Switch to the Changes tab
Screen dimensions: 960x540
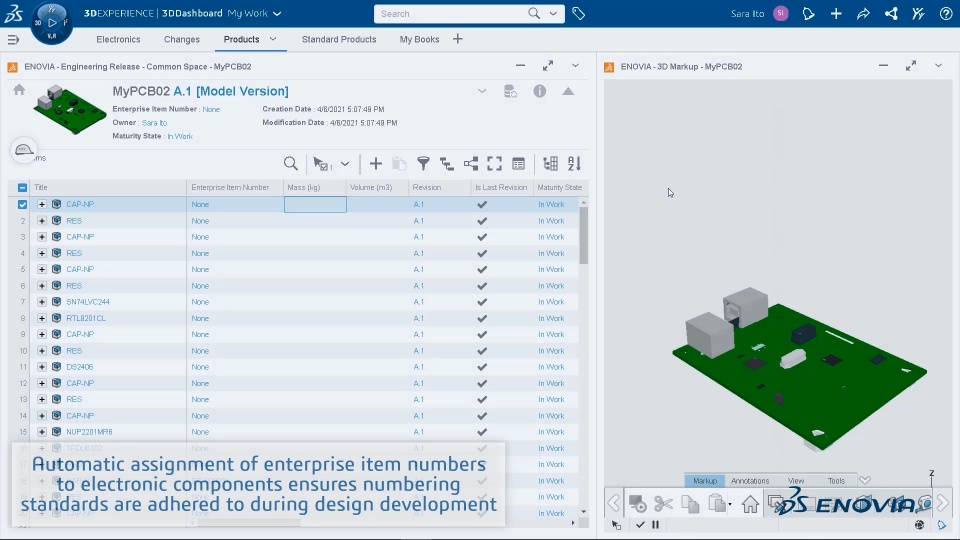(182, 39)
